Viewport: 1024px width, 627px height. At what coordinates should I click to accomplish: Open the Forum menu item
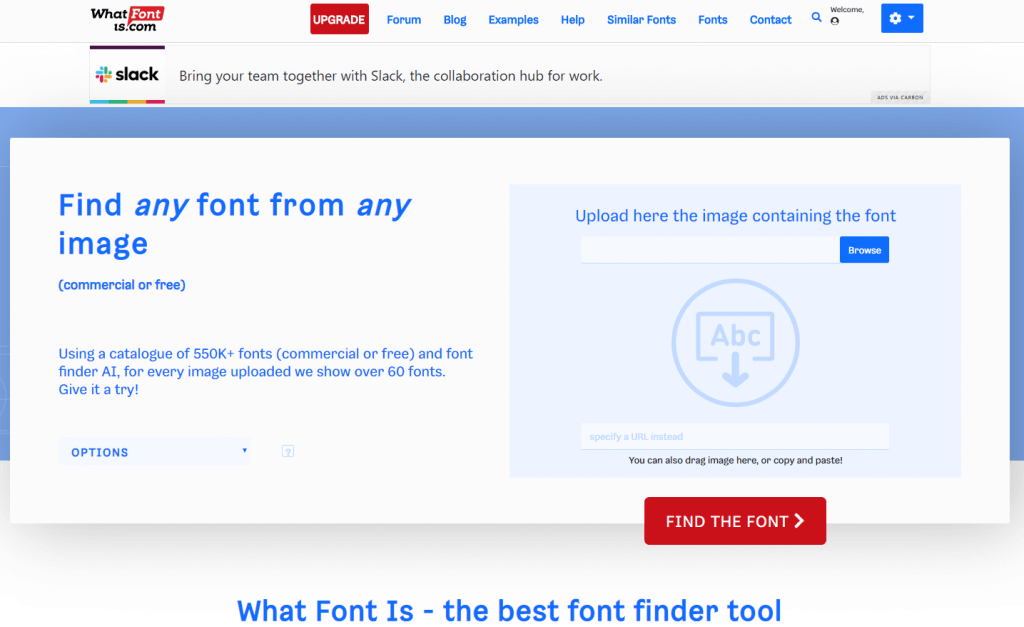(x=404, y=20)
